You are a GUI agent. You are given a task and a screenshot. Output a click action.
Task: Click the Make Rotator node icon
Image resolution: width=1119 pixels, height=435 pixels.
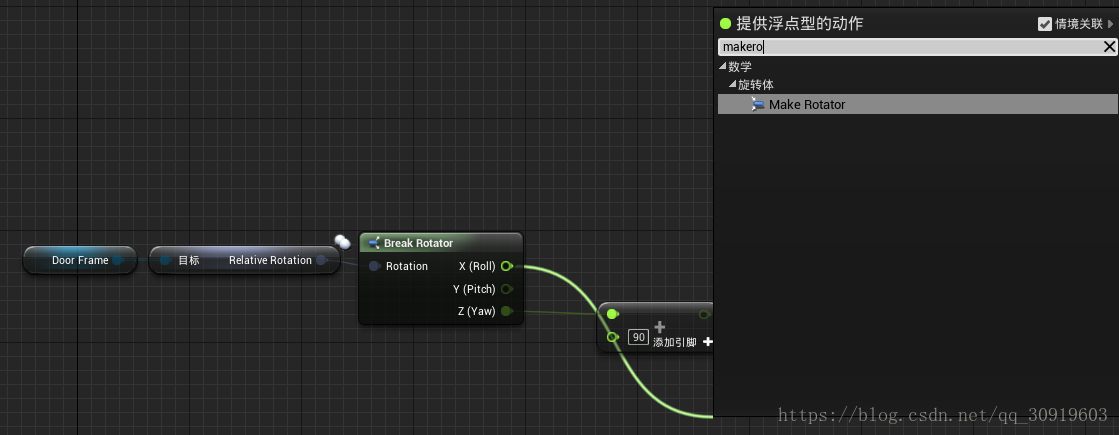pos(757,104)
